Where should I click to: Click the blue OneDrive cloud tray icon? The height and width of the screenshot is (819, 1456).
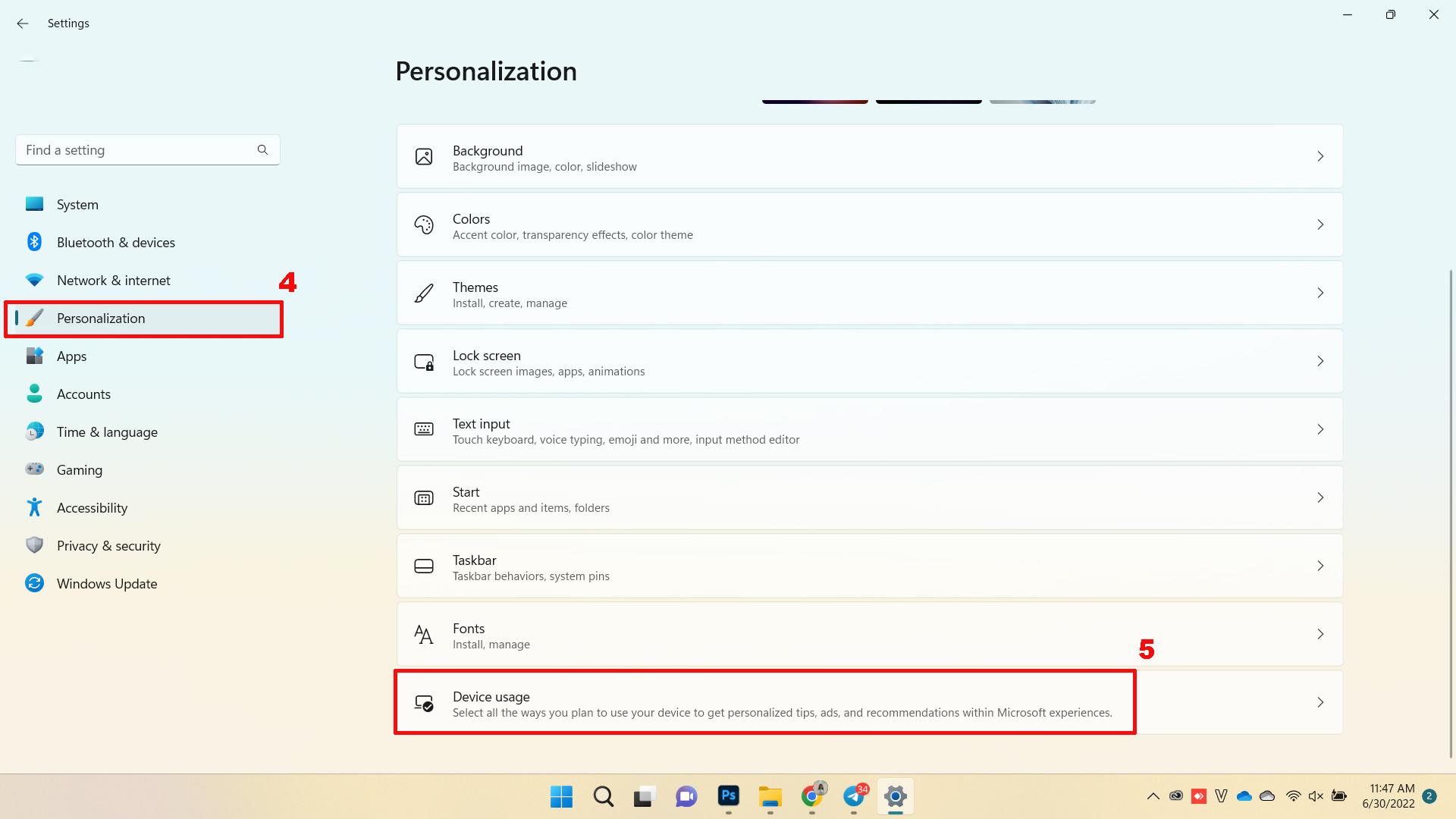(1244, 796)
